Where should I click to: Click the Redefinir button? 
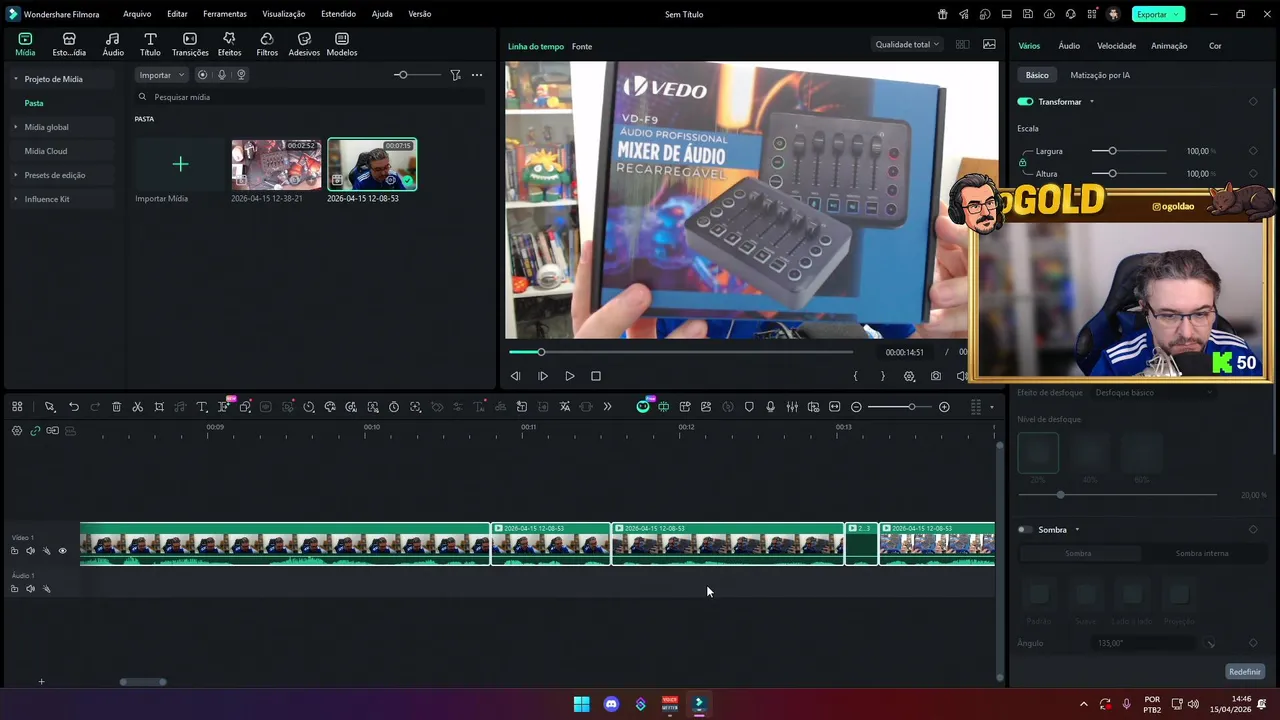(1245, 672)
